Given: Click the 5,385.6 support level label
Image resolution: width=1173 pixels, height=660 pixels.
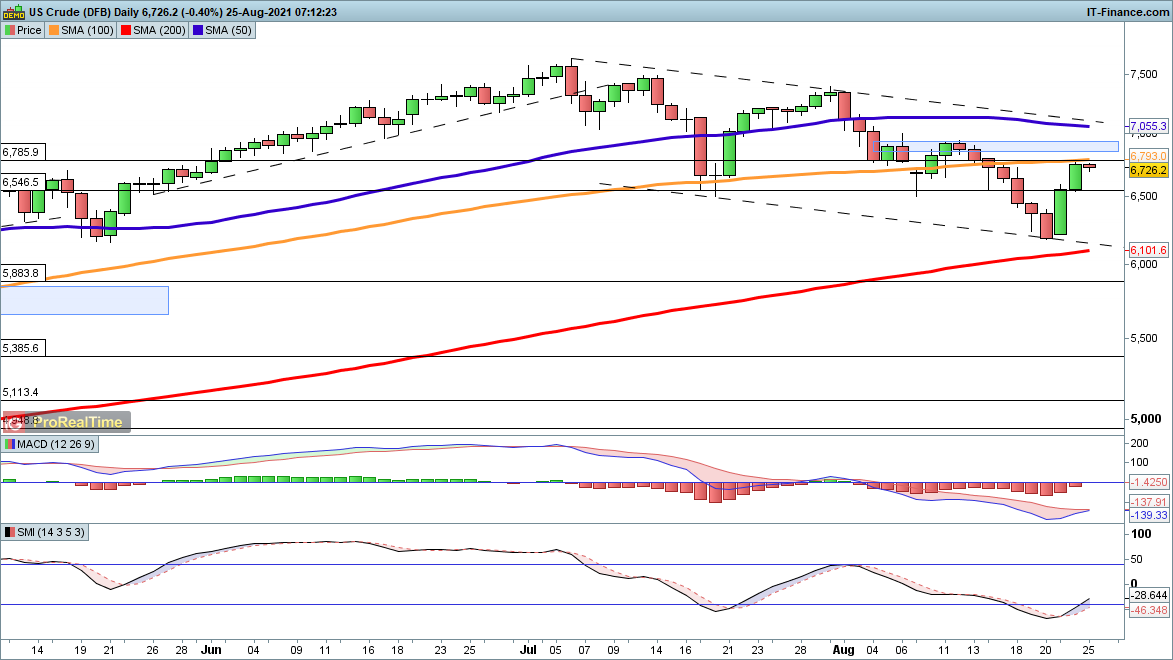Looking at the screenshot, I should (21, 348).
